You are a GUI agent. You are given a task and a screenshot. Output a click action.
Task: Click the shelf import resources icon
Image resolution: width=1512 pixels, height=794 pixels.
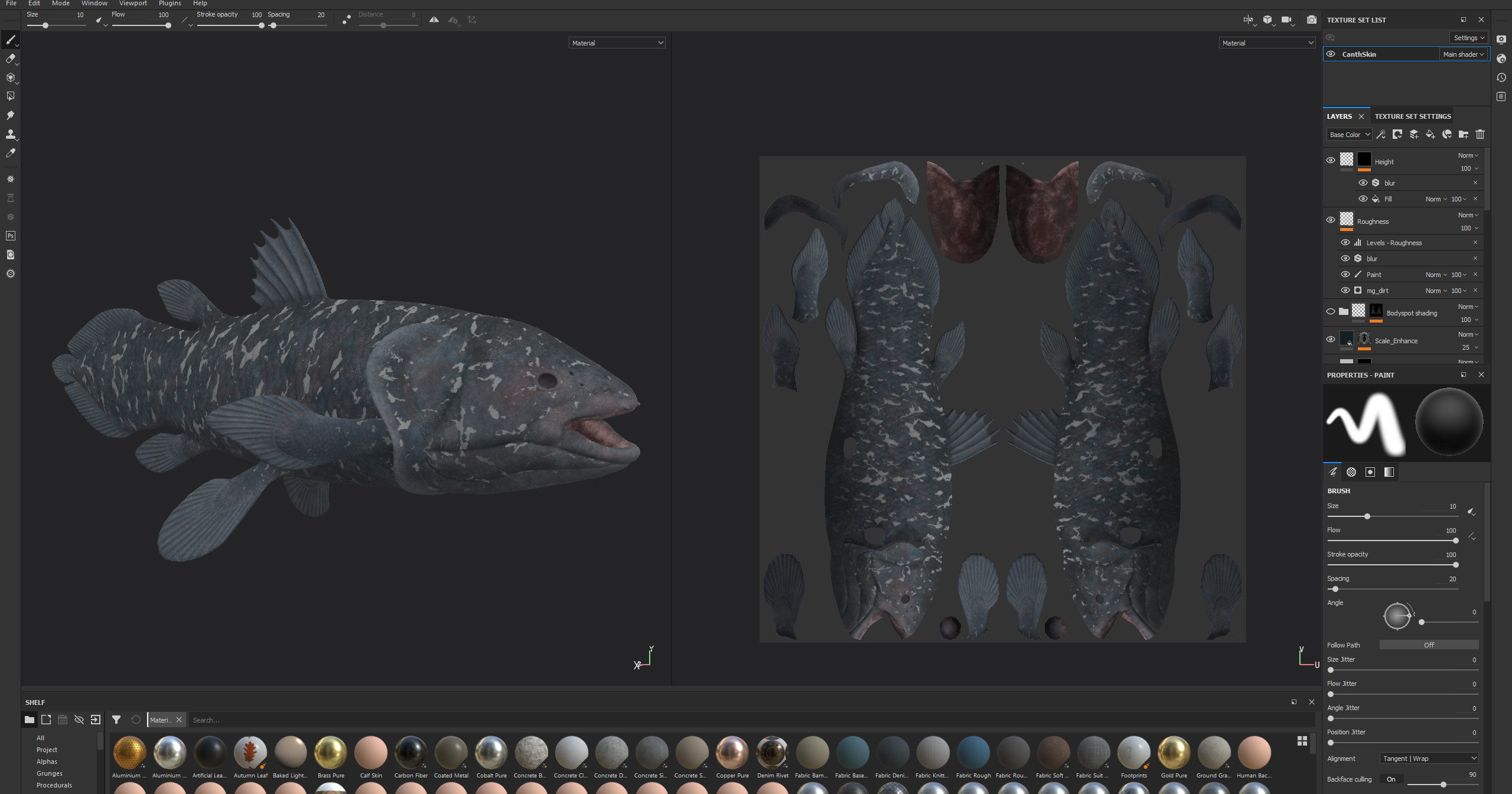pos(96,720)
